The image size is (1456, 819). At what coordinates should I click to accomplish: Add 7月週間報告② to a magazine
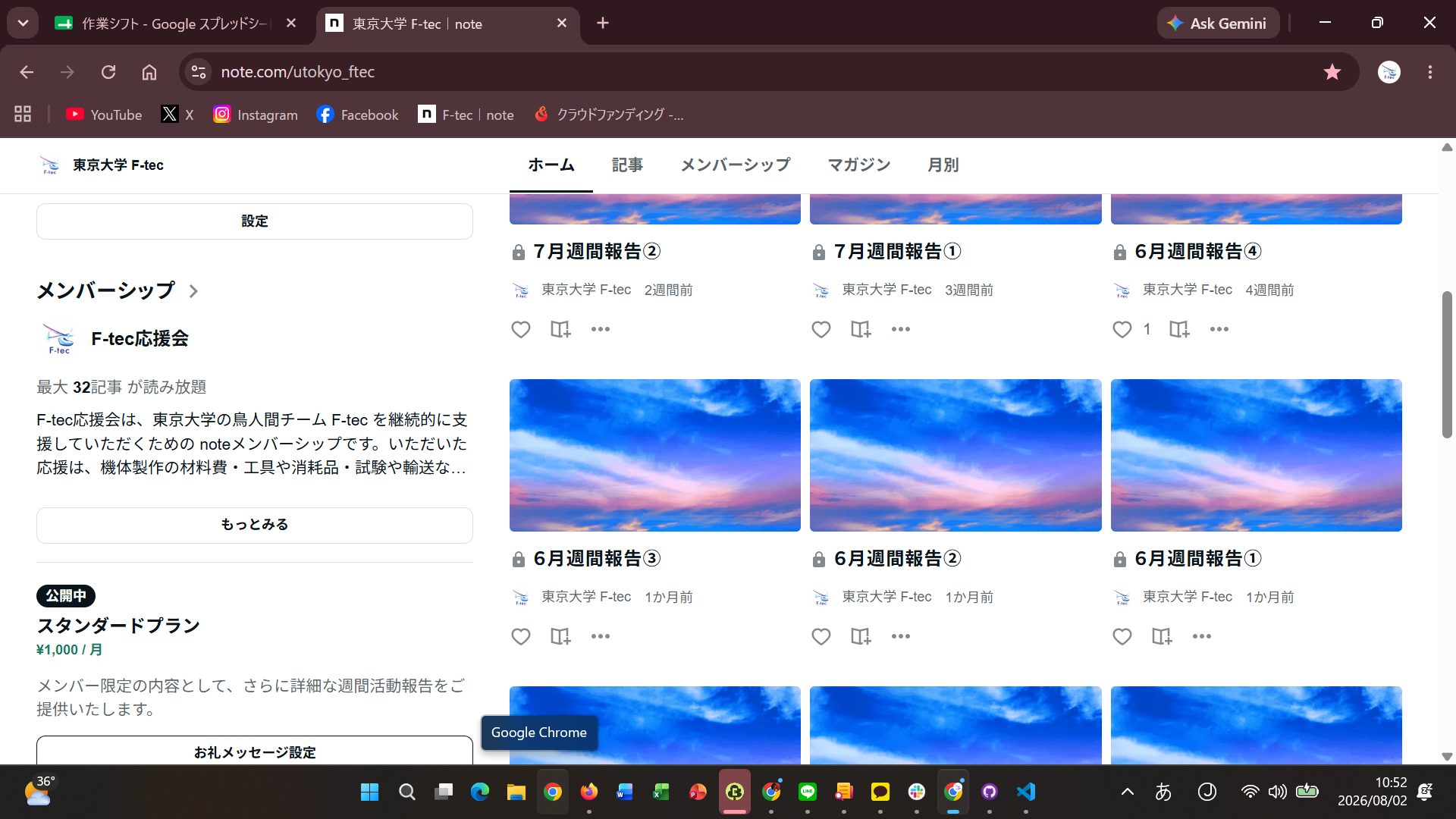coord(560,329)
